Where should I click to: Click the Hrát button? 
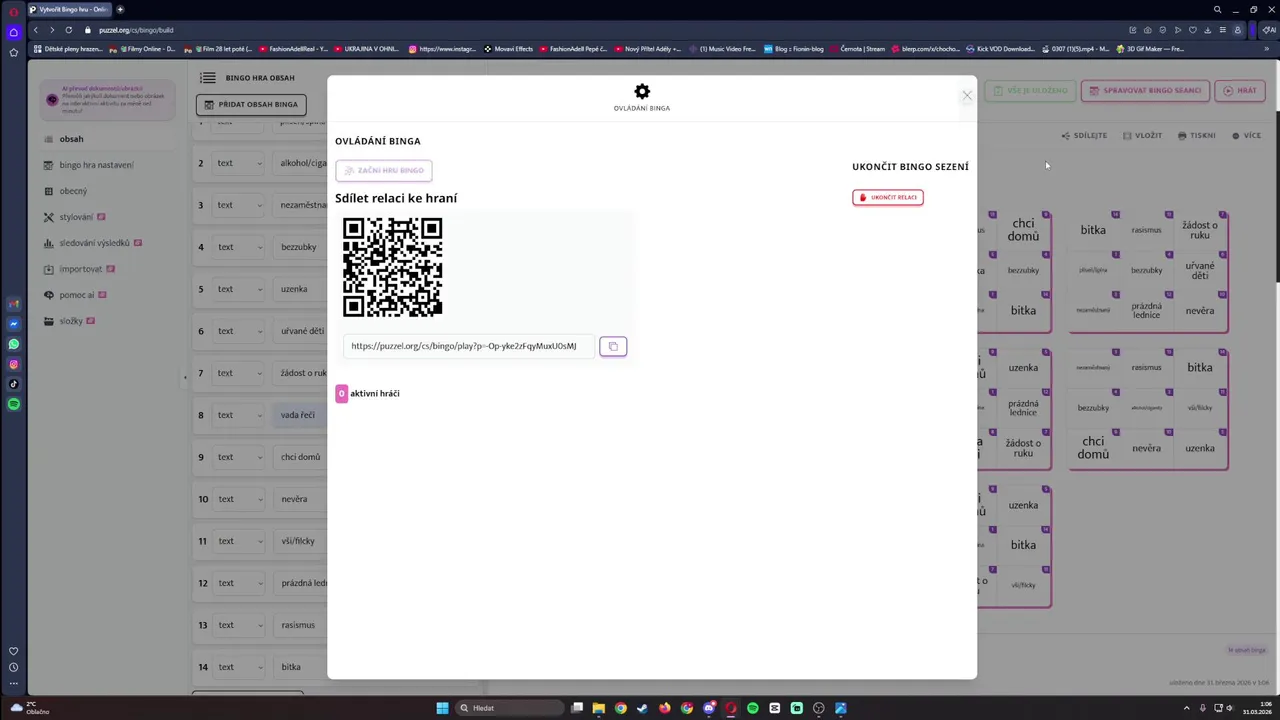coord(1240,90)
